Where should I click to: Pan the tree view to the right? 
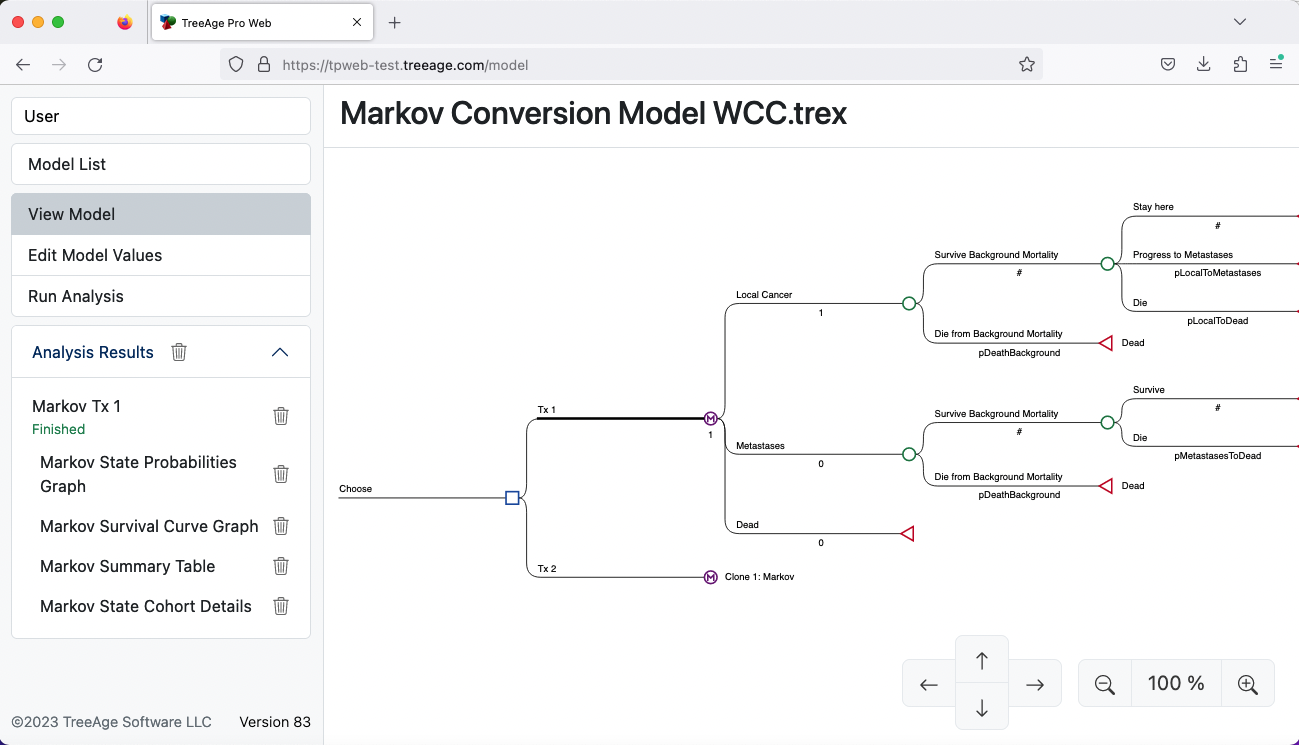(x=1035, y=684)
